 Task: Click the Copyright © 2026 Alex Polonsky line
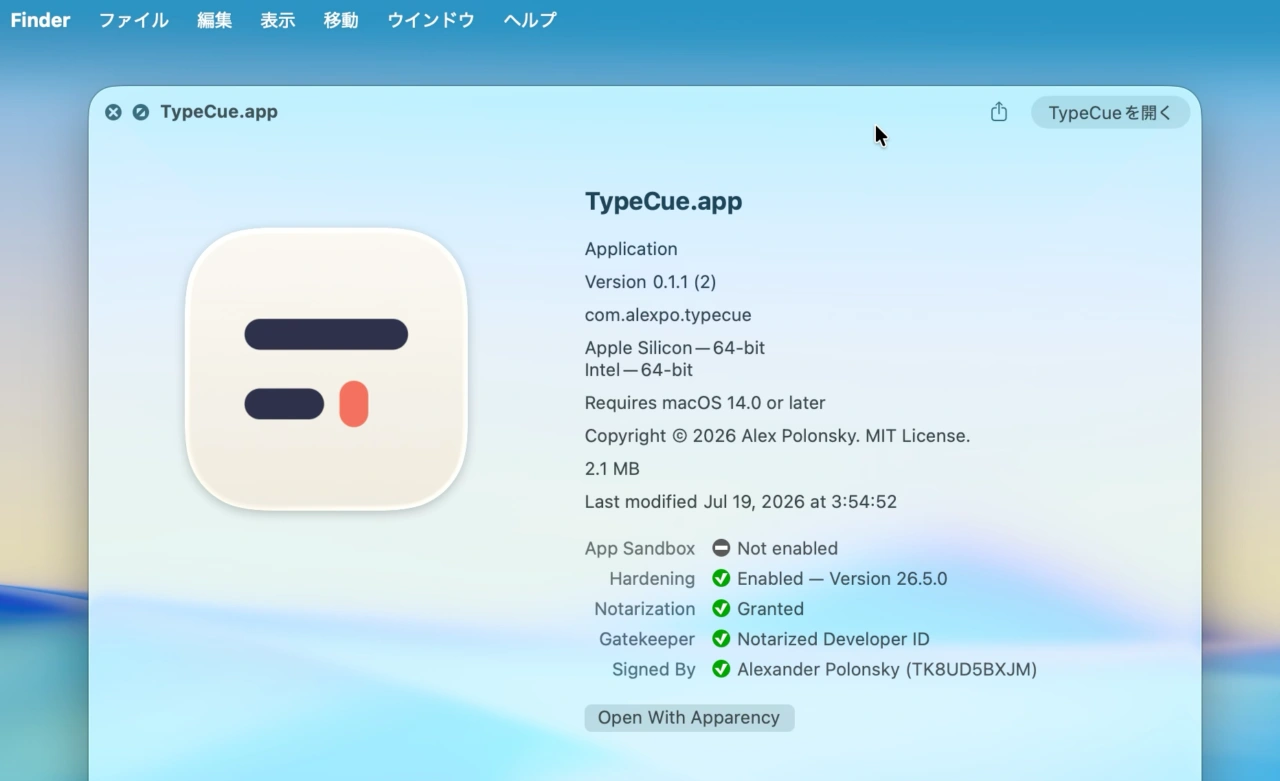click(x=777, y=436)
